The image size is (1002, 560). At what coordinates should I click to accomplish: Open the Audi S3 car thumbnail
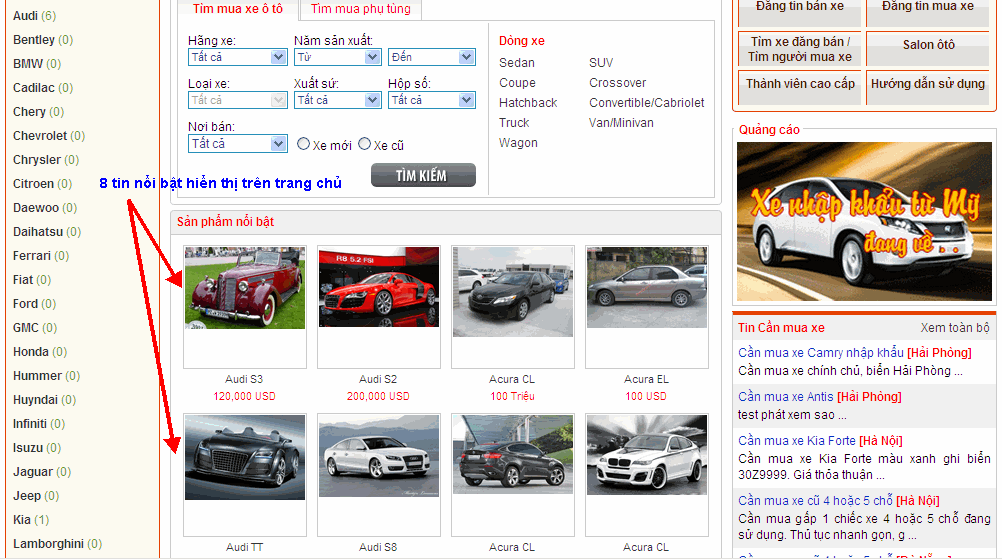245,288
